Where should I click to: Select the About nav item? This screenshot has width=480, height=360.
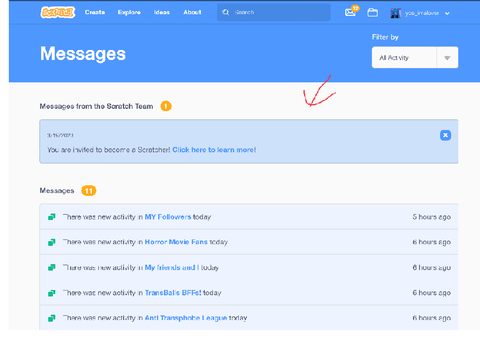click(x=192, y=12)
